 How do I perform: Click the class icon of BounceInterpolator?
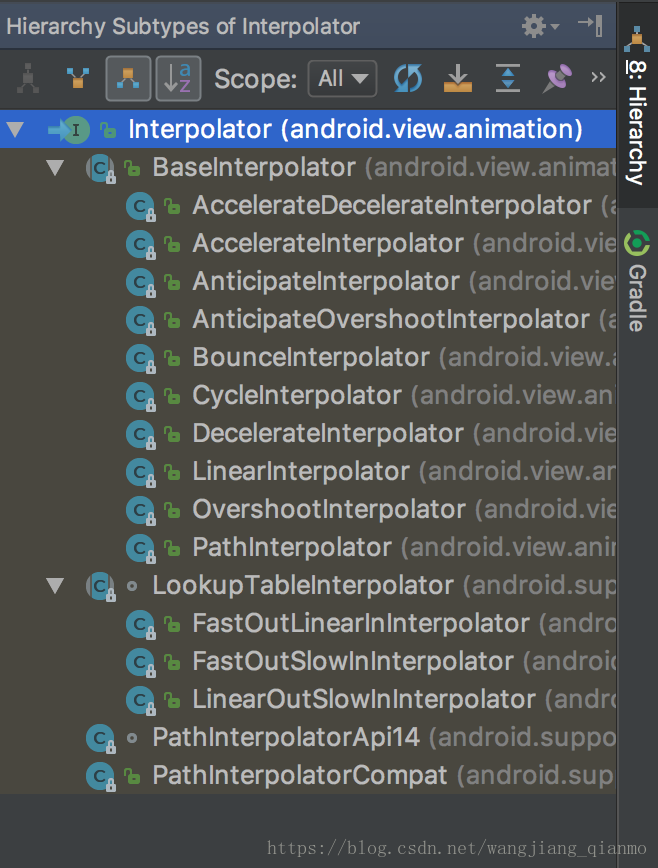[x=141, y=358]
